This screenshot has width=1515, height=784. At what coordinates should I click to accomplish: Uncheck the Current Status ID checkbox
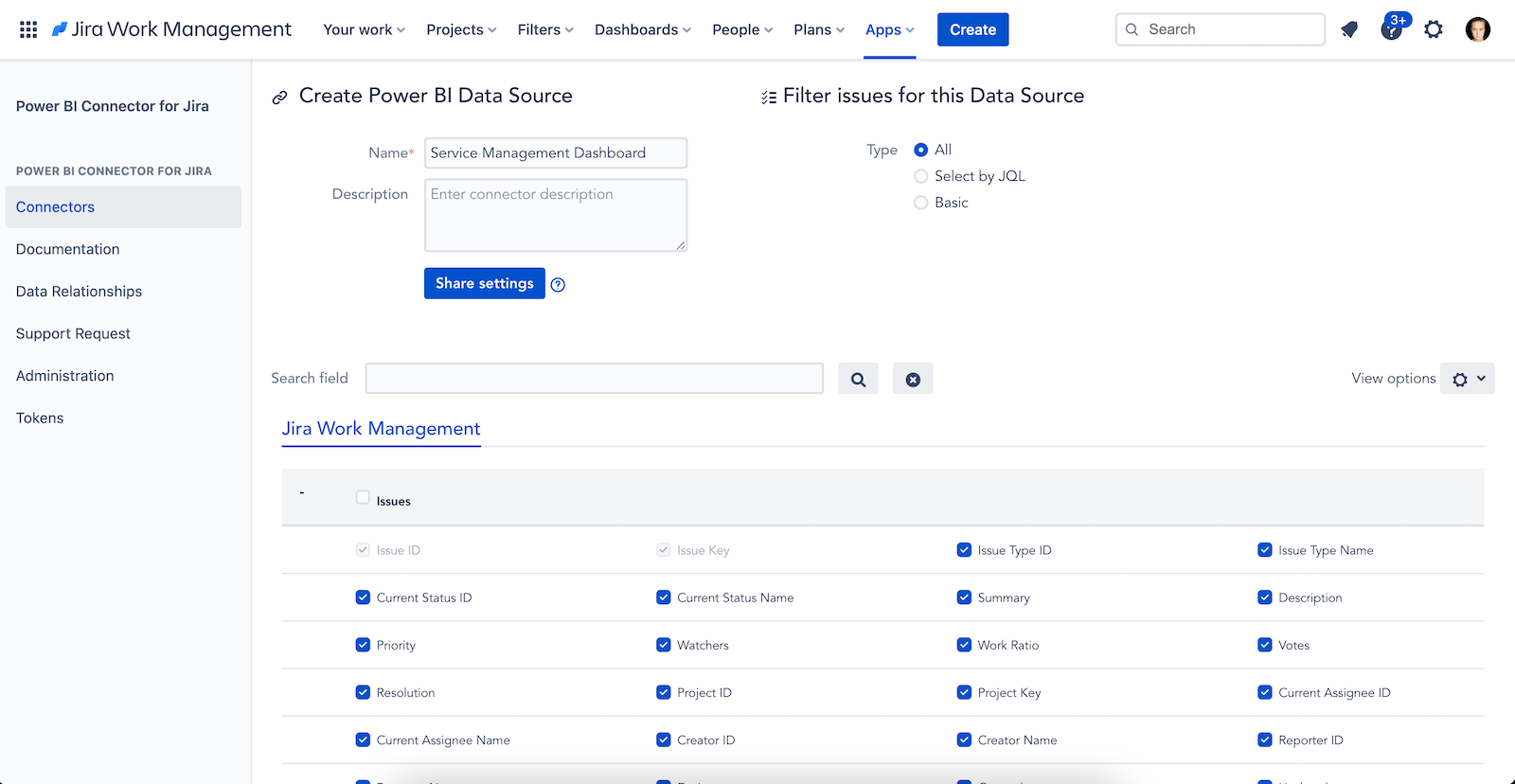(363, 597)
